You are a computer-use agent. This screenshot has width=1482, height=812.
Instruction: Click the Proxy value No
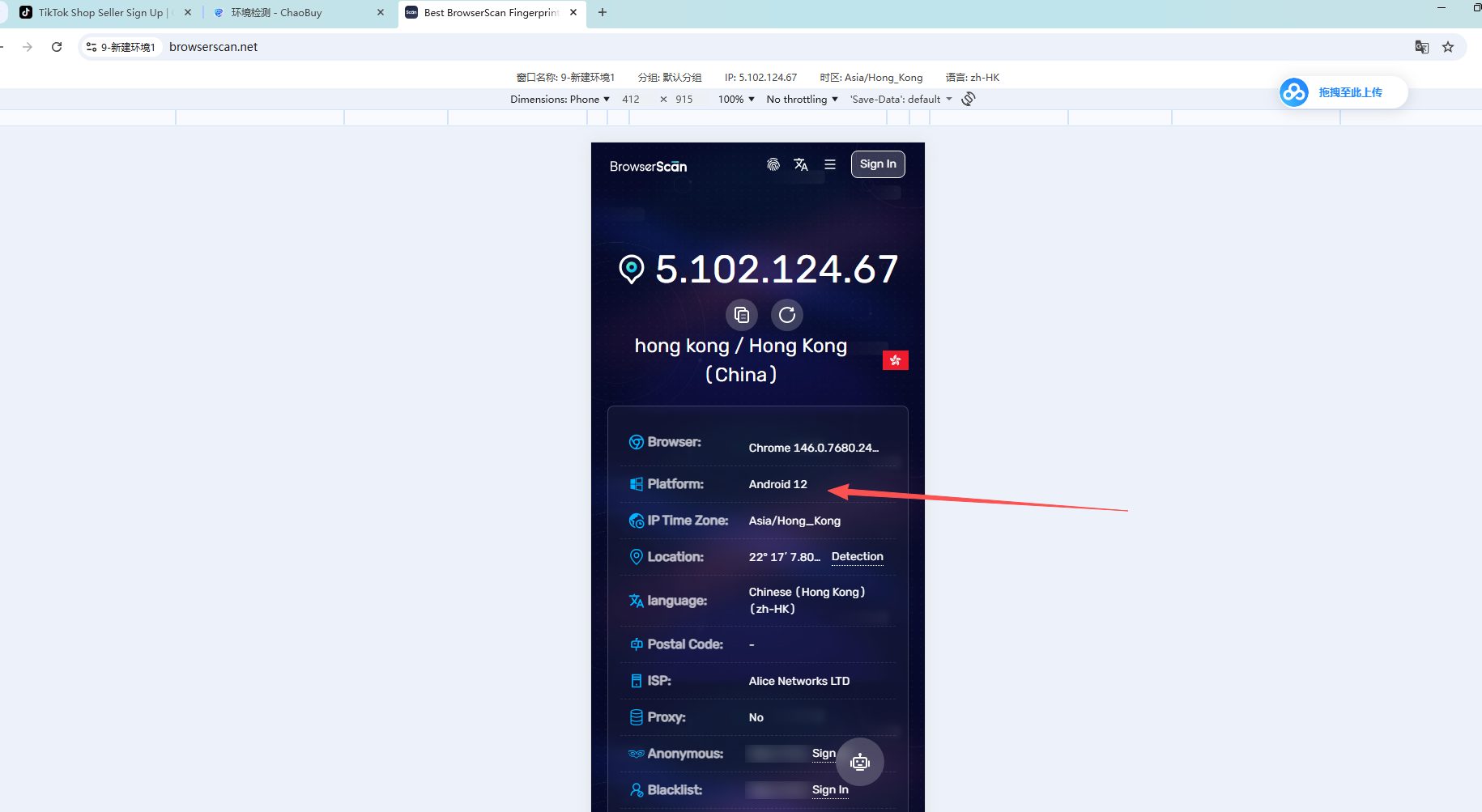click(756, 717)
